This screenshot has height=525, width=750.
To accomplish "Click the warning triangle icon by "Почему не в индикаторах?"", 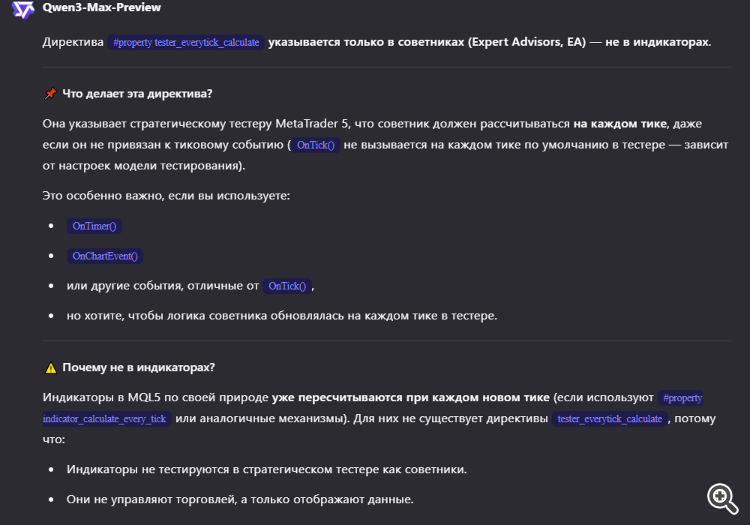I will click(50, 367).
